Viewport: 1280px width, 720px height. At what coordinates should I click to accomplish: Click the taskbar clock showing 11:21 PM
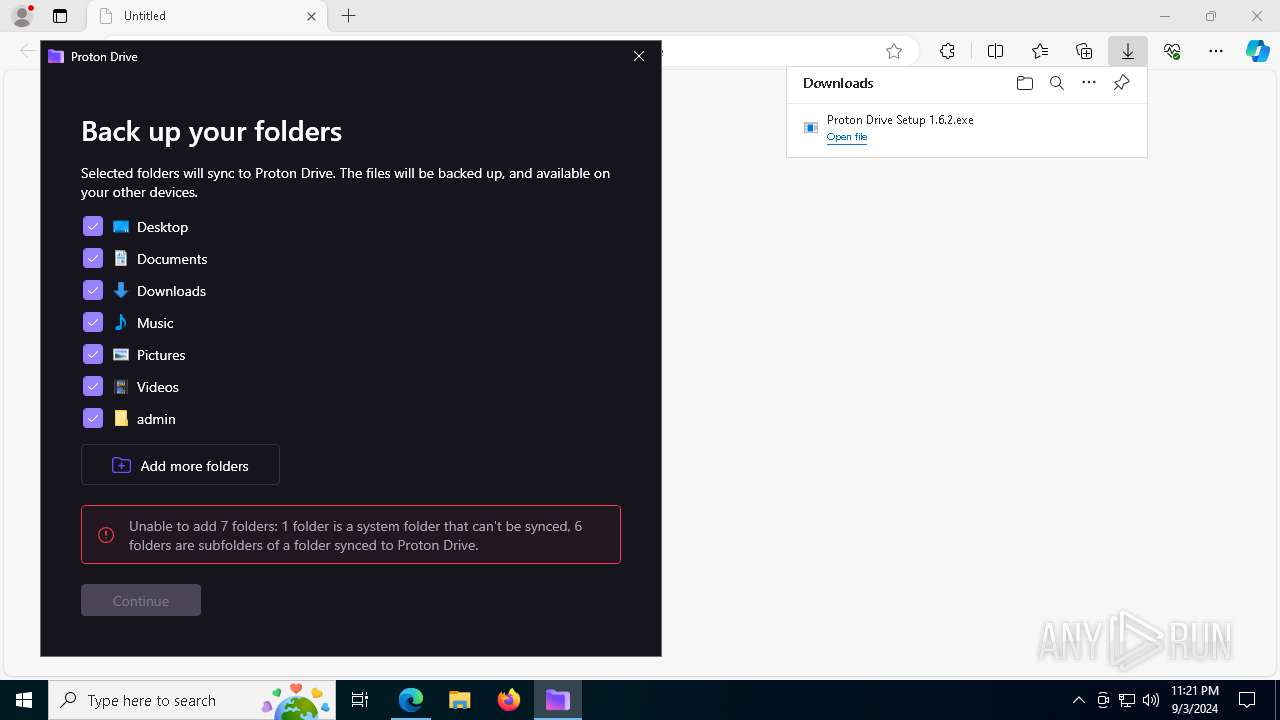(1194, 700)
